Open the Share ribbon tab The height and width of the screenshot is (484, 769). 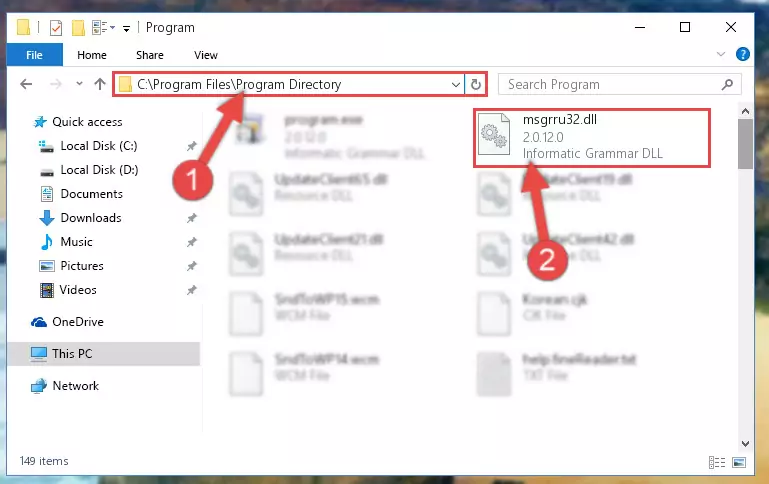pos(150,55)
